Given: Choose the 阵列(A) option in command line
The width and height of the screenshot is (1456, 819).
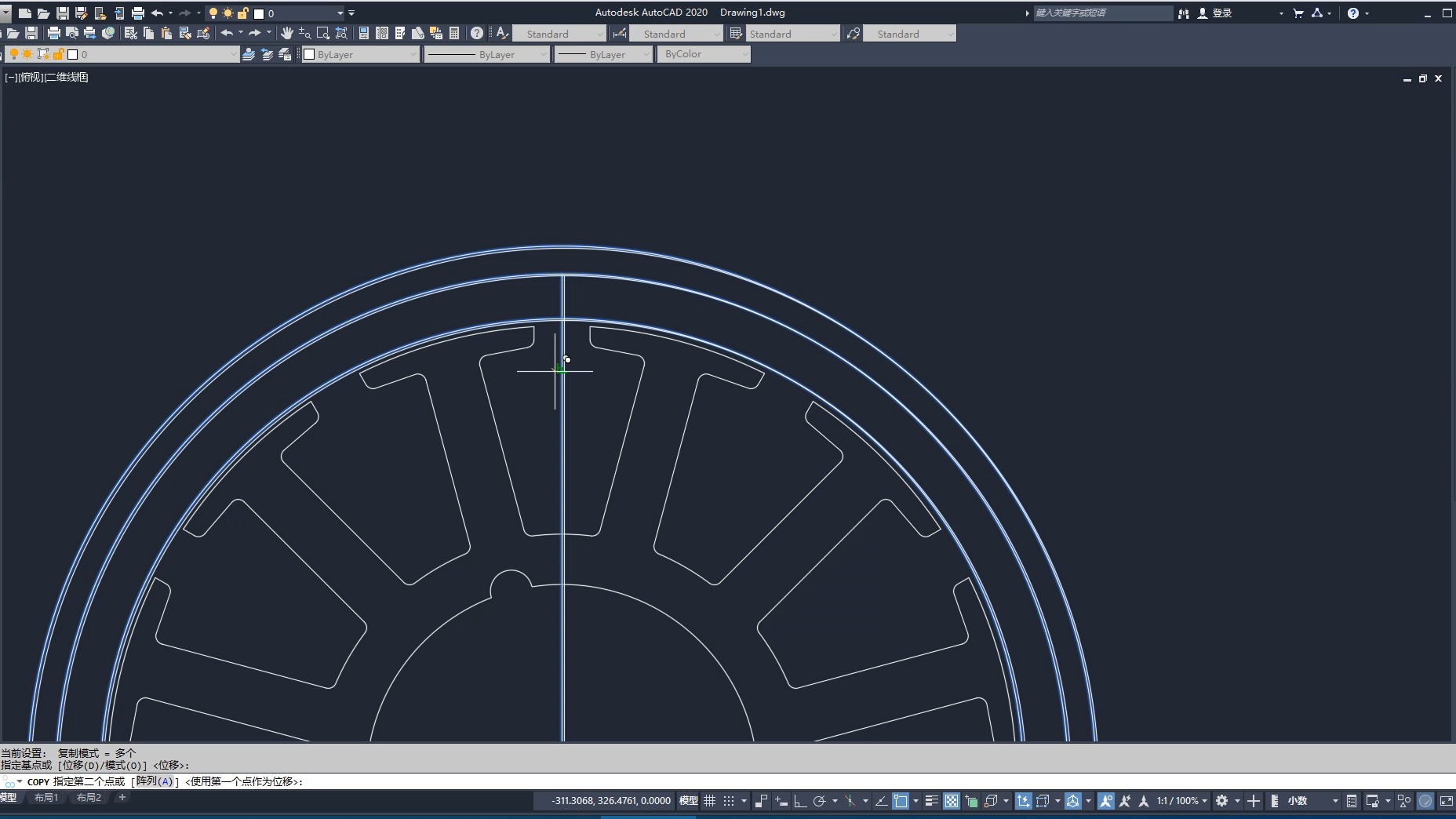Looking at the screenshot, I should pos(155,781).
